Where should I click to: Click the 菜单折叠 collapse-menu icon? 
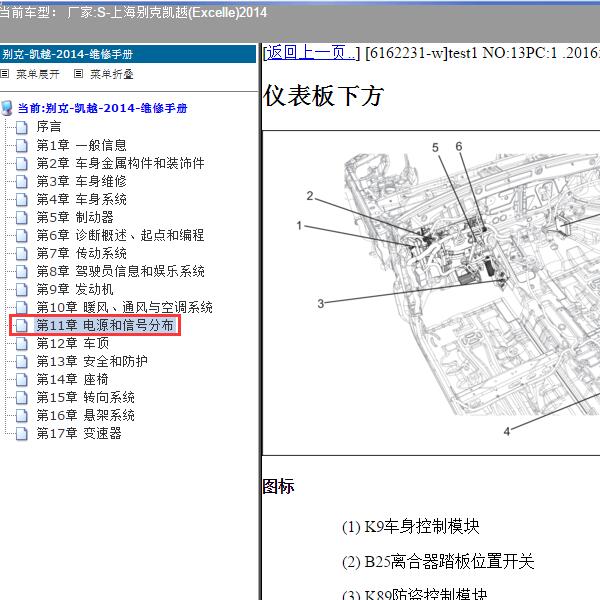pyautogui.click(x=78, y=73)
